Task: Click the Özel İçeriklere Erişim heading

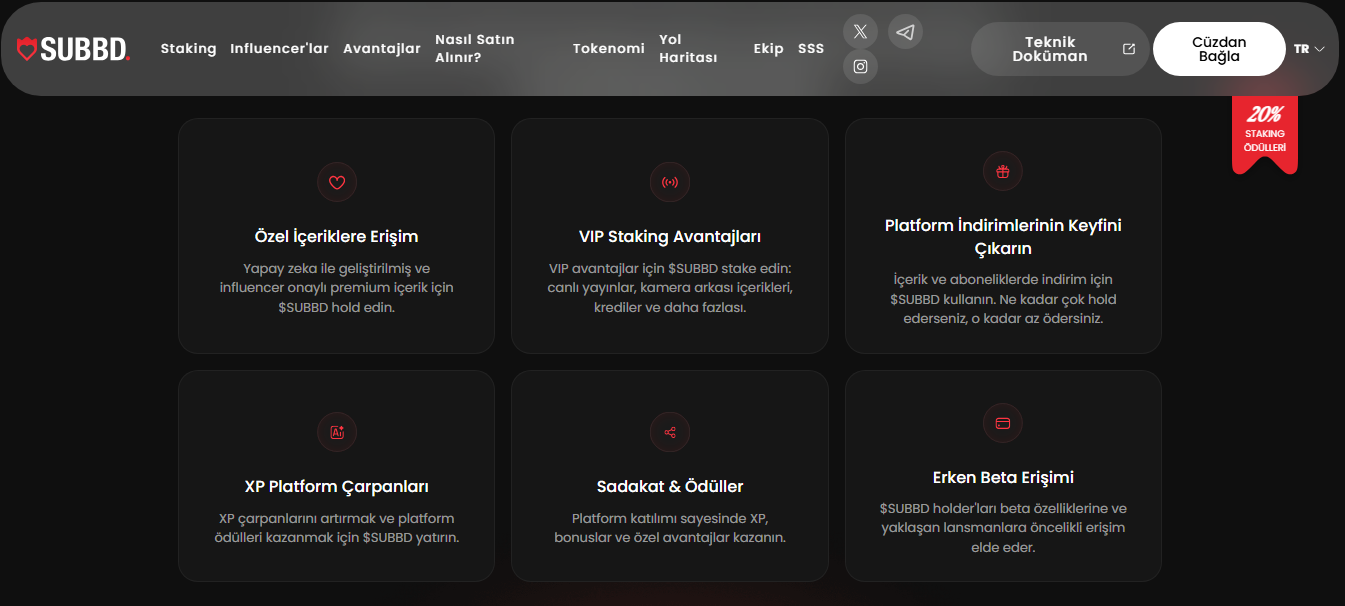Action: 337,237
